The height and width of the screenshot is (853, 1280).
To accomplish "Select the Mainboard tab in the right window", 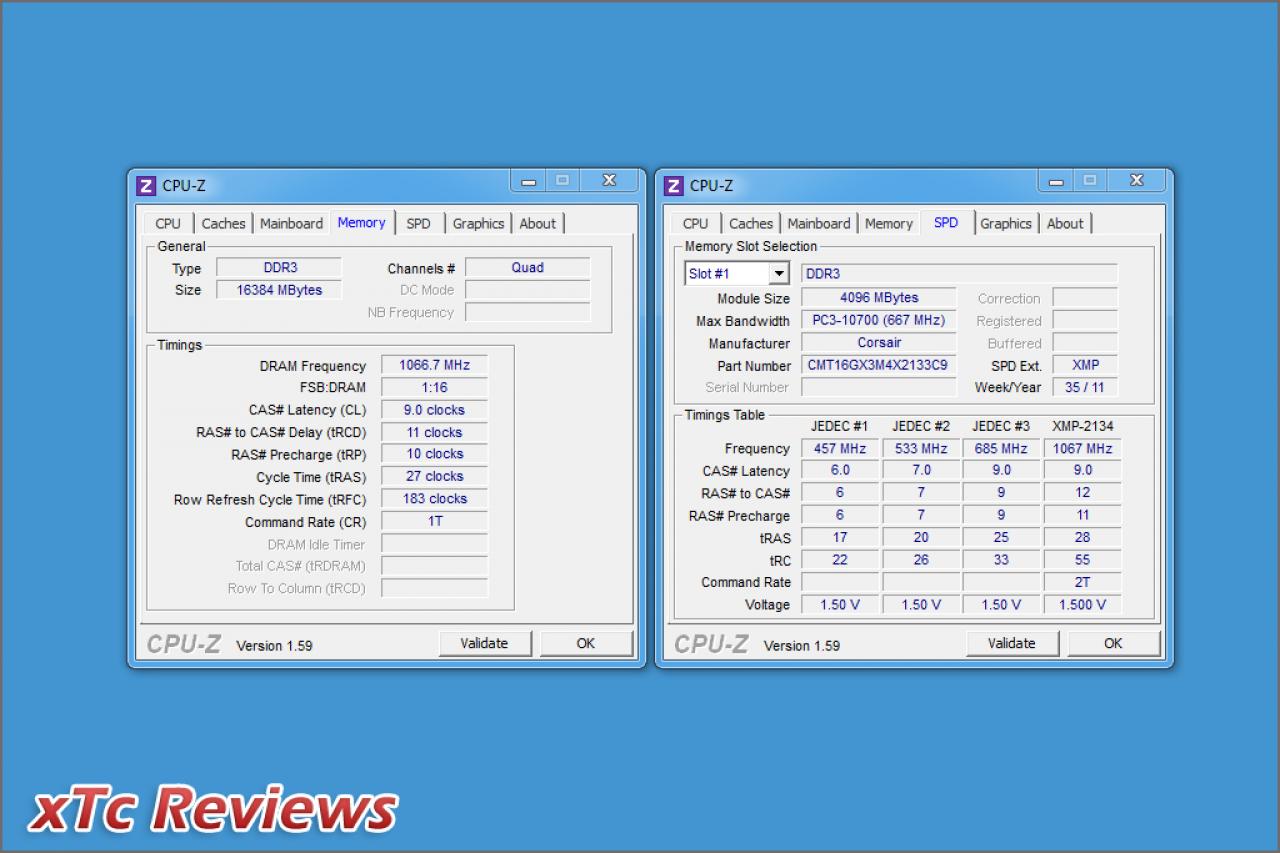I will tap(818, 223).
